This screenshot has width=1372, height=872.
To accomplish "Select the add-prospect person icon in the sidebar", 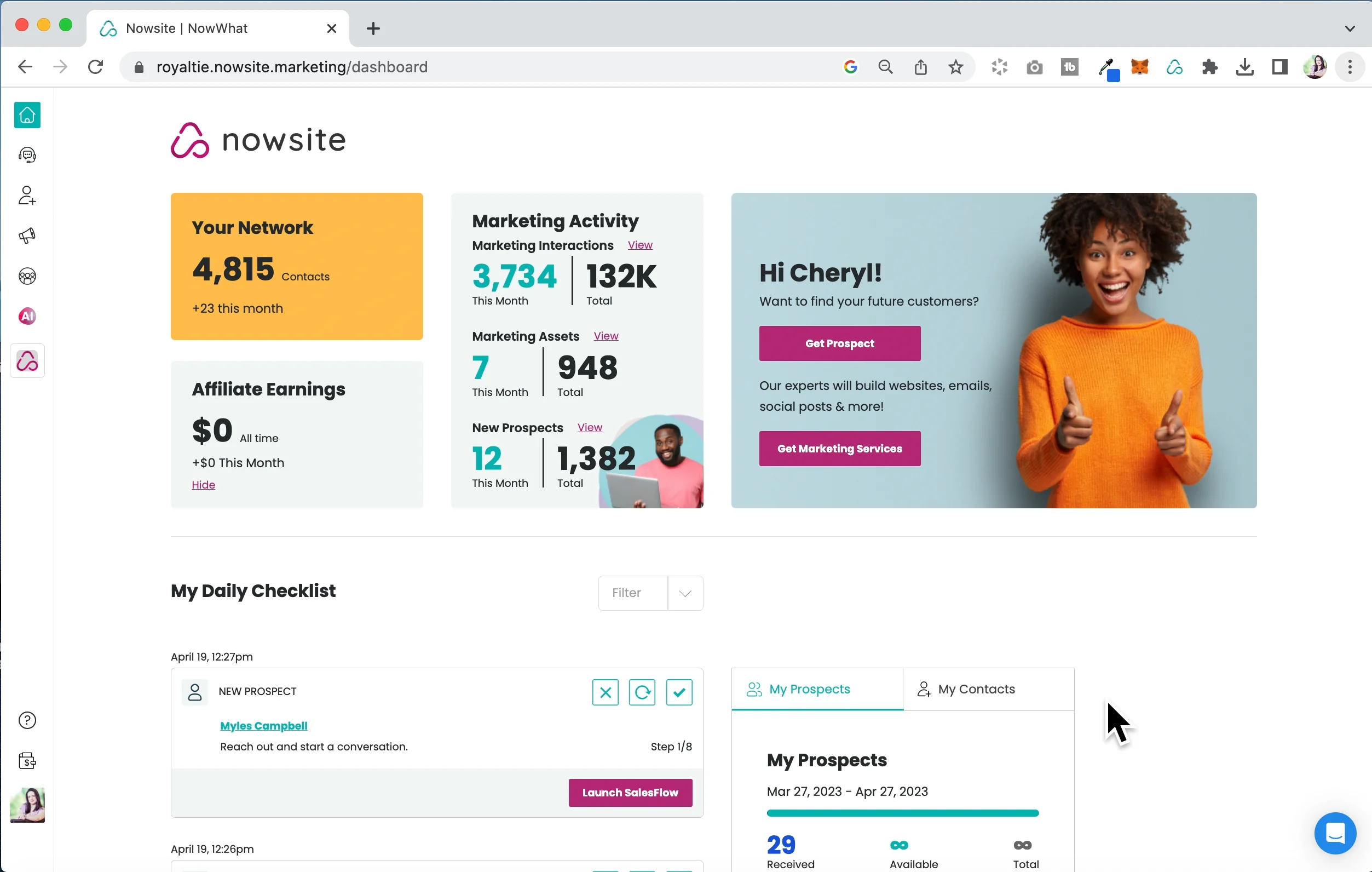I will [x=27, y=196].
